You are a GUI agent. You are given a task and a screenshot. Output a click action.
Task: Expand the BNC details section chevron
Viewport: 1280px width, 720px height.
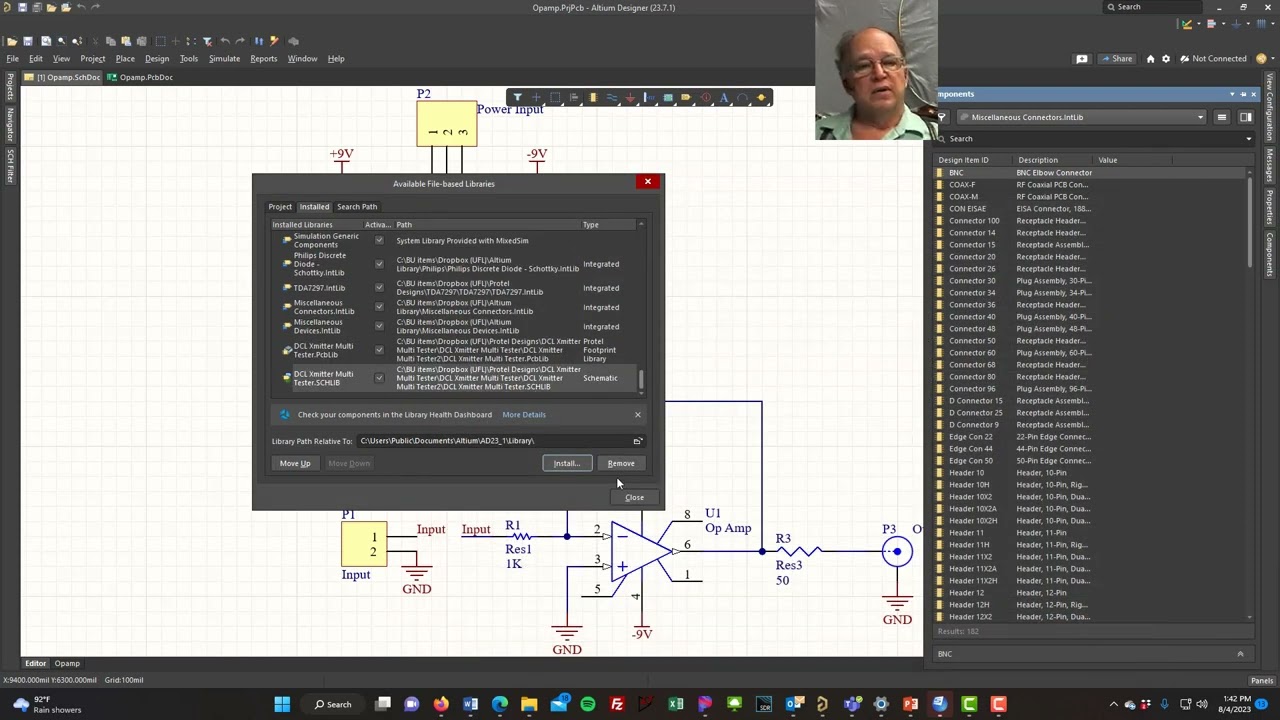point(1240,654)
